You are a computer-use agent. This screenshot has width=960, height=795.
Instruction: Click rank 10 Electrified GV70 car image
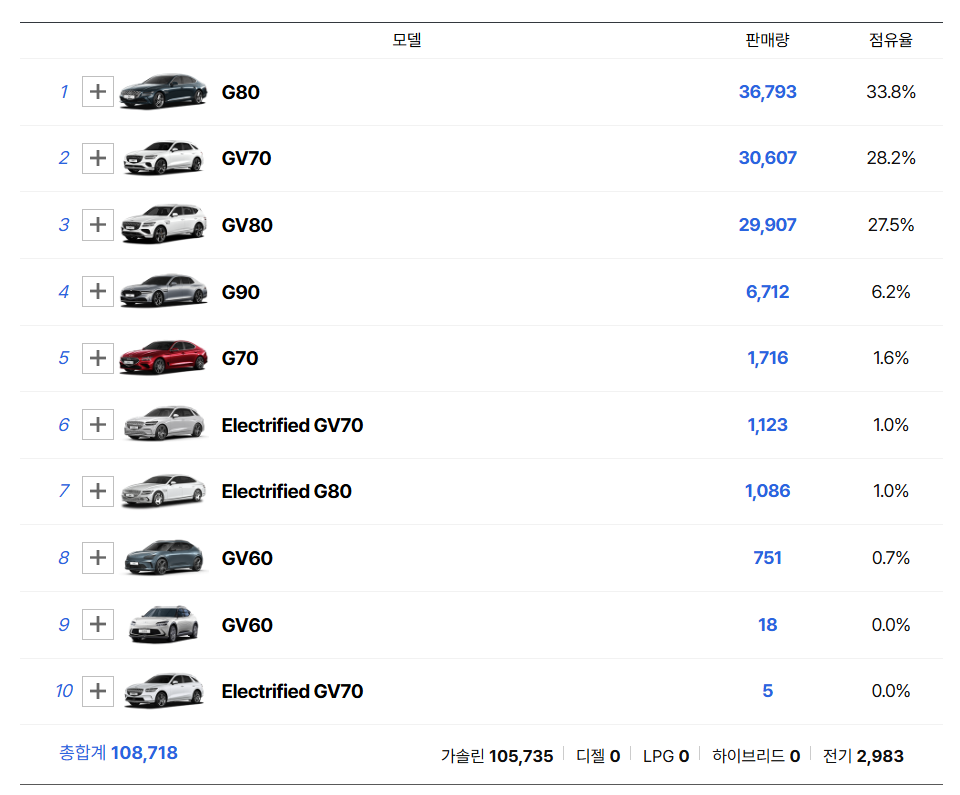(163, 691)
